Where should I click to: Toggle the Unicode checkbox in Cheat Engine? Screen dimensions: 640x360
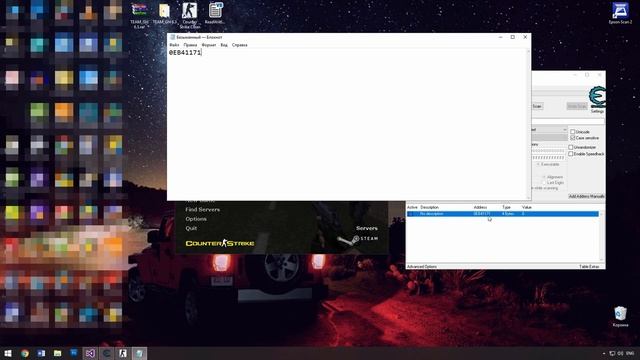coord(572,132)
